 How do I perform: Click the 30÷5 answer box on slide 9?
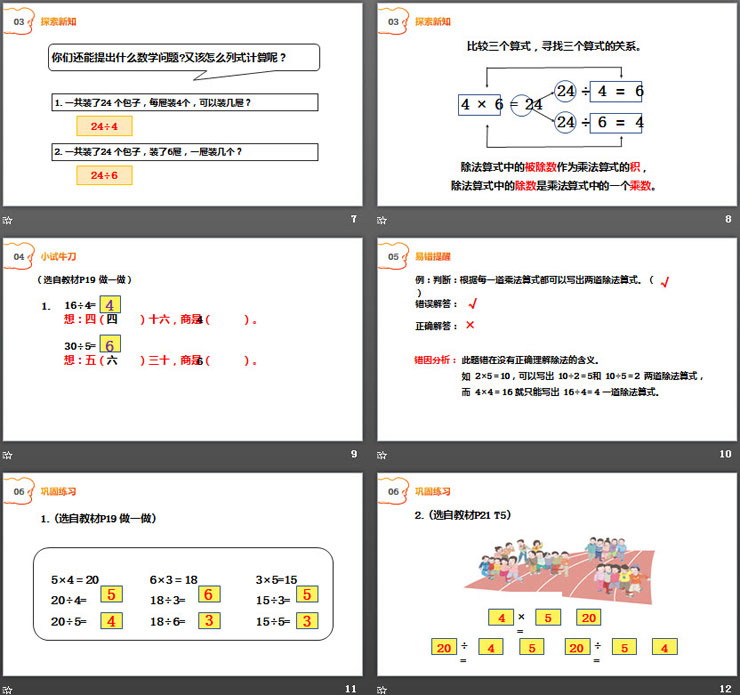pos(110,344)
